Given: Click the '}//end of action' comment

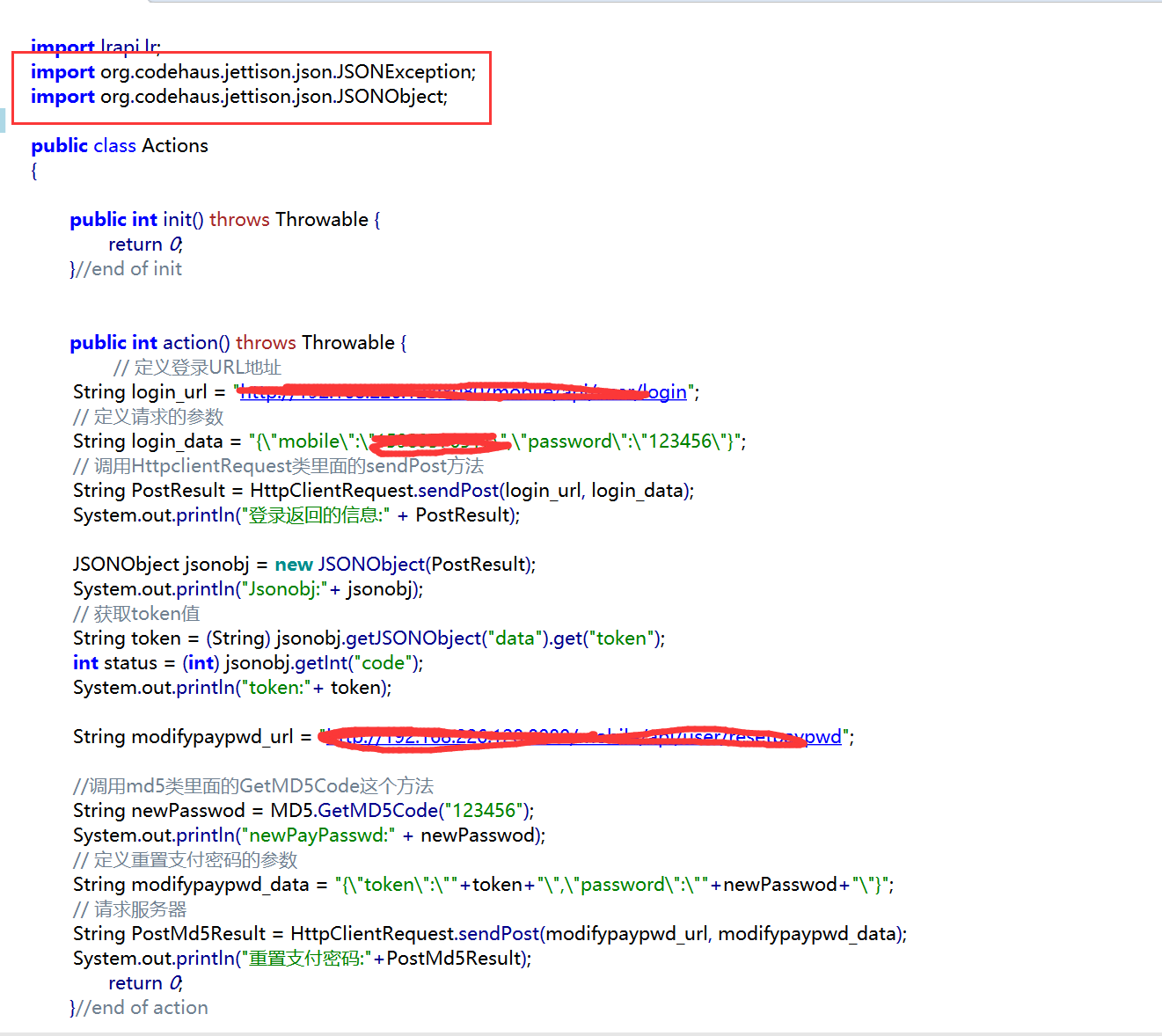Looking at the screenshot, I should pos(139,1008).
